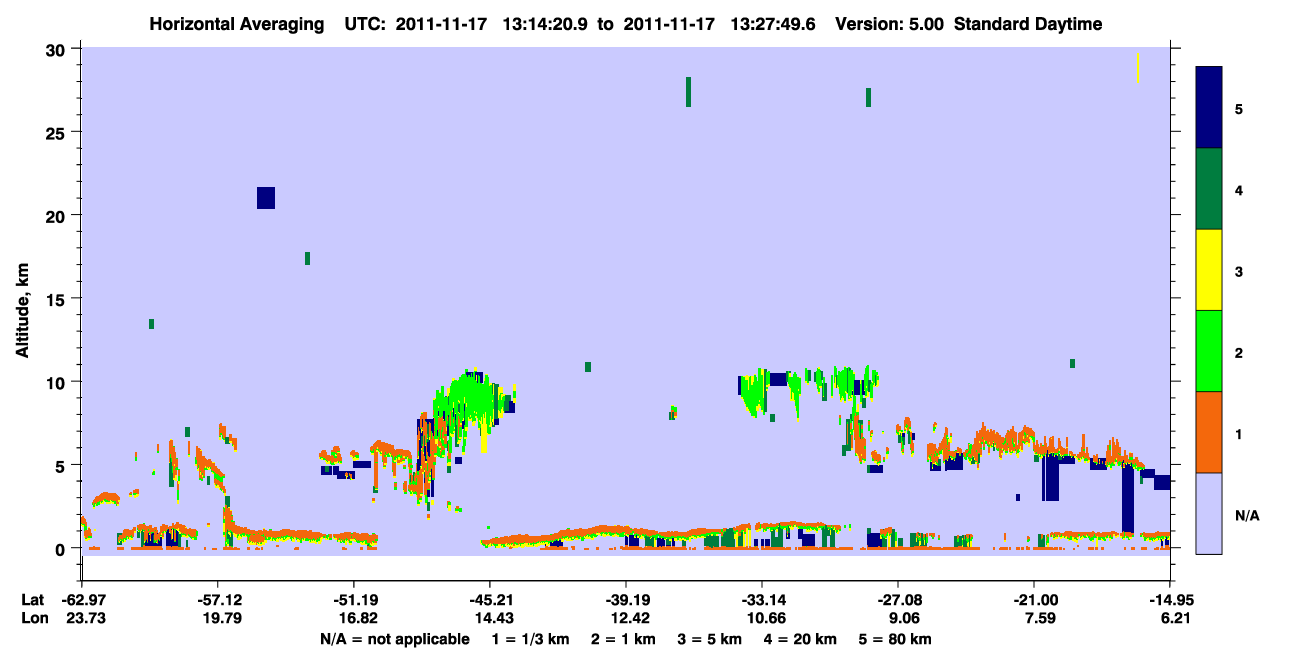Click latitude value -14.95
1300x667 pixels.
(x=1170, y=600)
